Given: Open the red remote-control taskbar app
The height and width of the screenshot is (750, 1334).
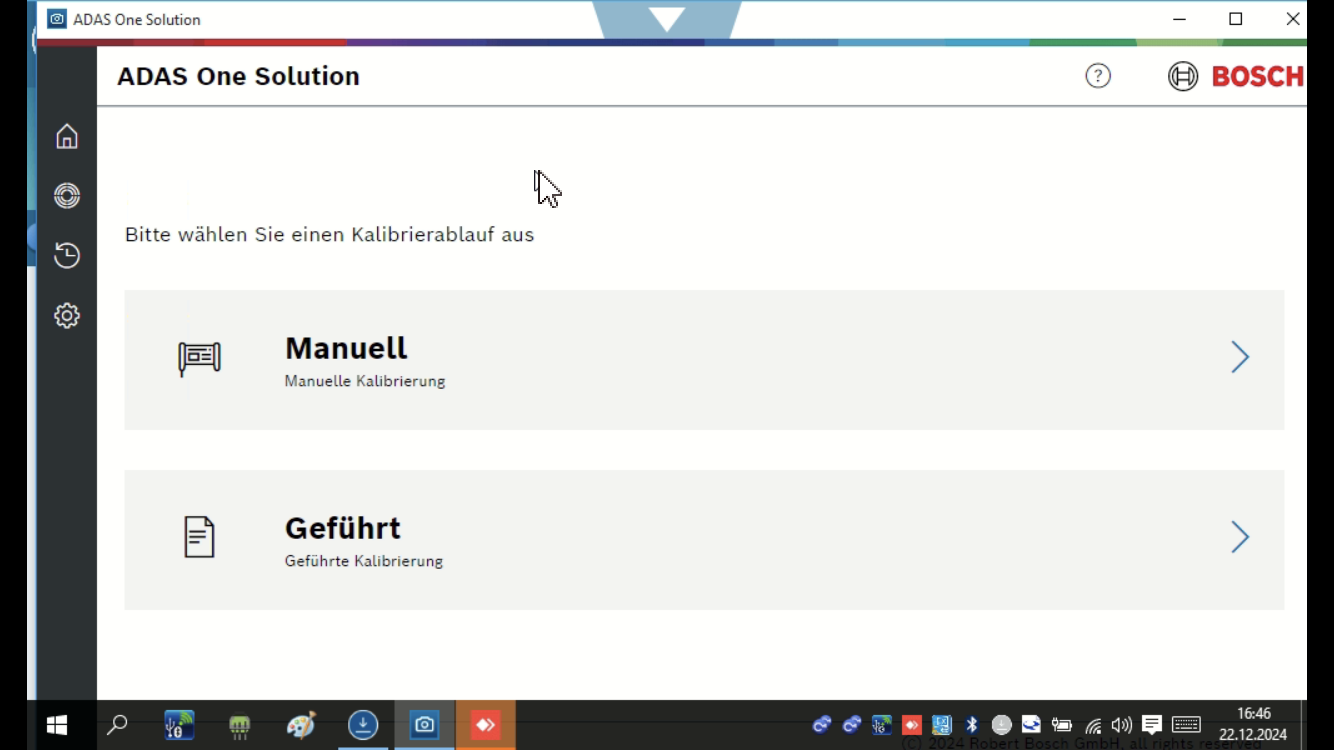Looking at the screenshot, I should [x=485, y=725].
